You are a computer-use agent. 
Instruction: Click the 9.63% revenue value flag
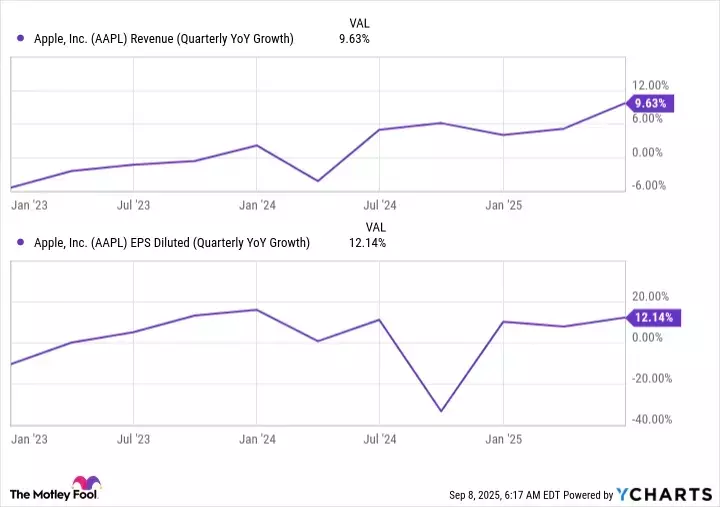click(653, 102)
